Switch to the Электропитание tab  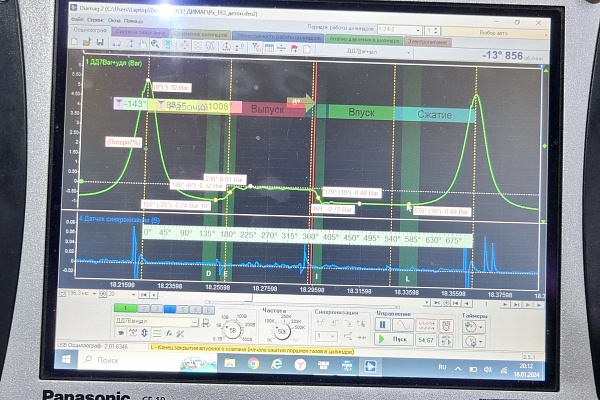[x=427, y=41]
